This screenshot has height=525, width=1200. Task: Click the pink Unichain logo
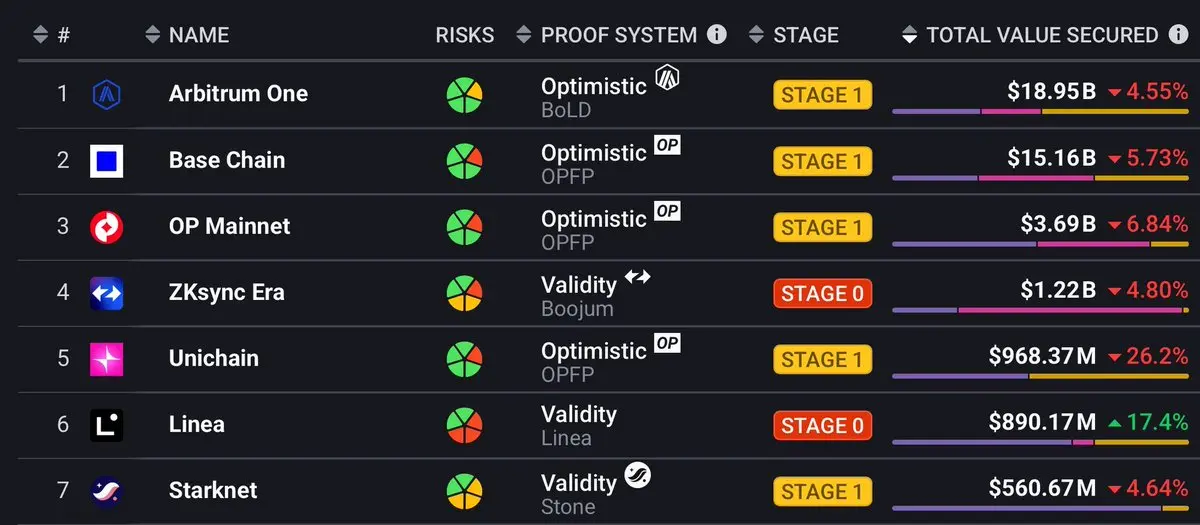[x=107, y=359]
